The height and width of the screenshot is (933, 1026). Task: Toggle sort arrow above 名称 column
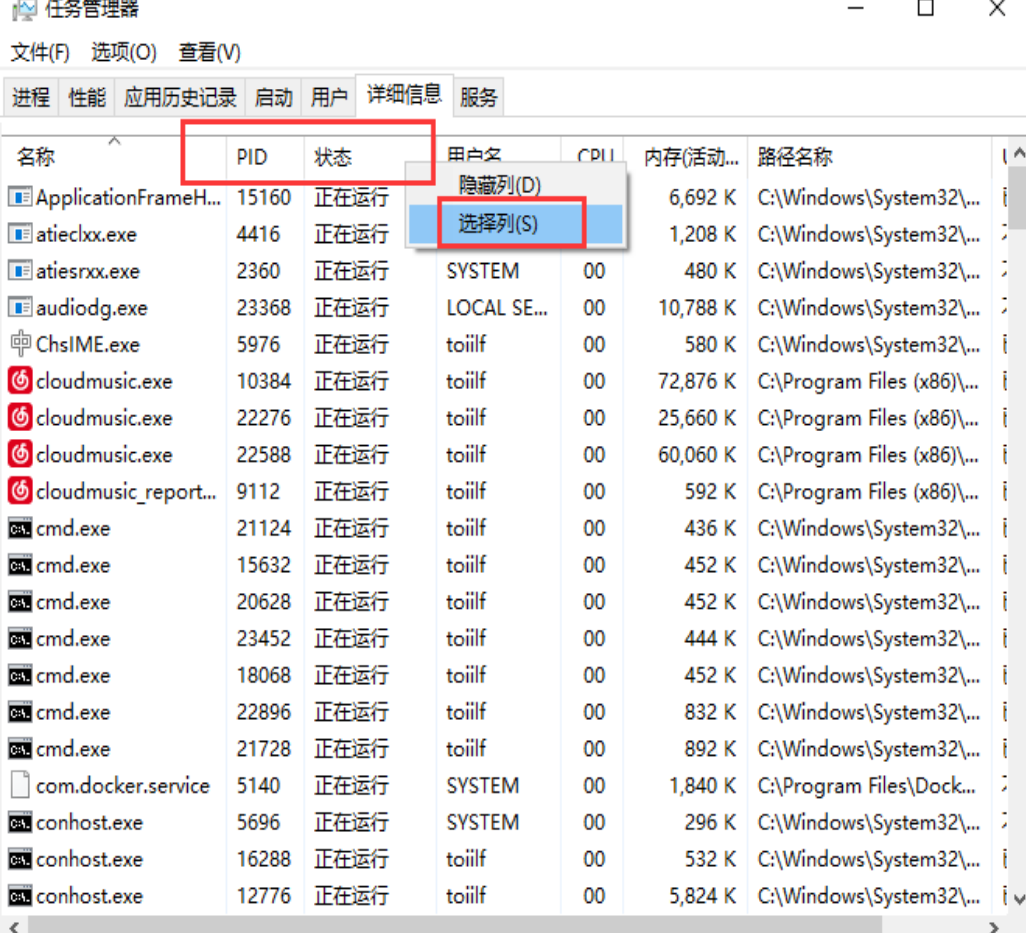(114, 141)
